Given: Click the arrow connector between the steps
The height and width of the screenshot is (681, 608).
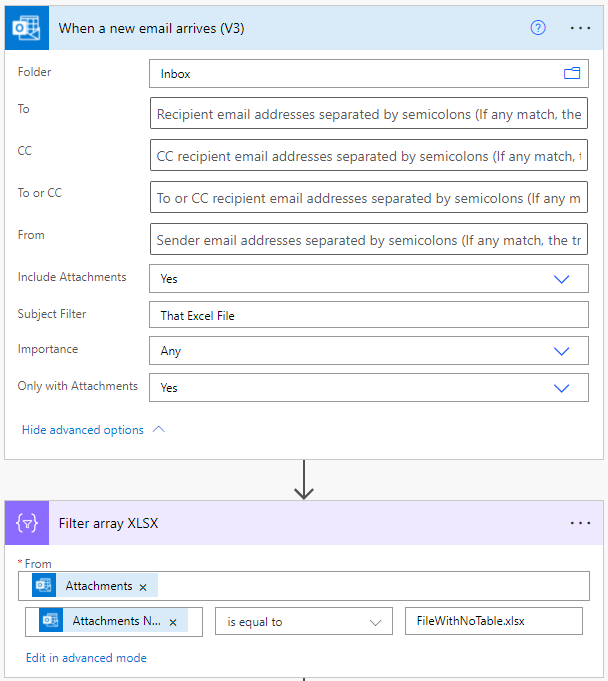Looking at the screenshot, I should (x=304, y=481).
